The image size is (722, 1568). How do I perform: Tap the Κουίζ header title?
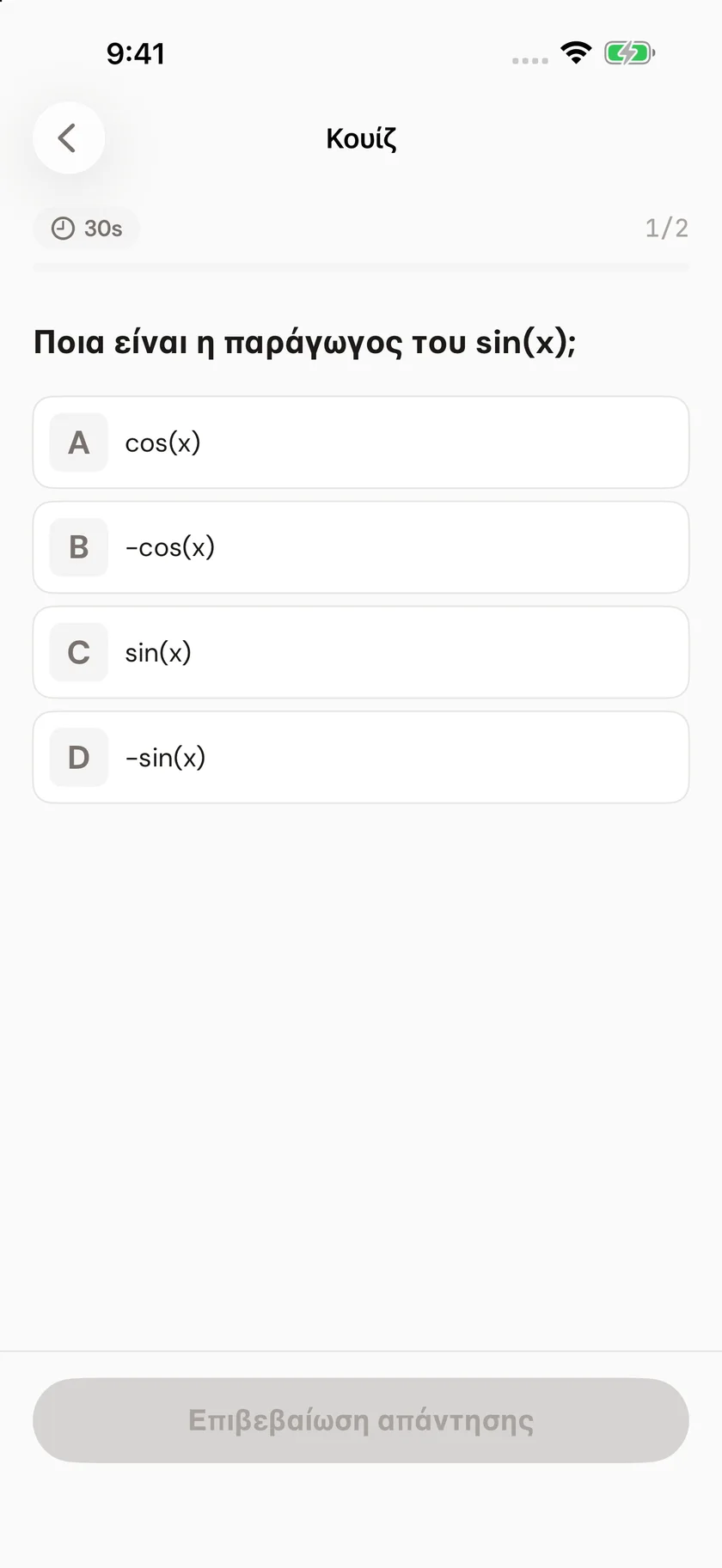point(361,138)
